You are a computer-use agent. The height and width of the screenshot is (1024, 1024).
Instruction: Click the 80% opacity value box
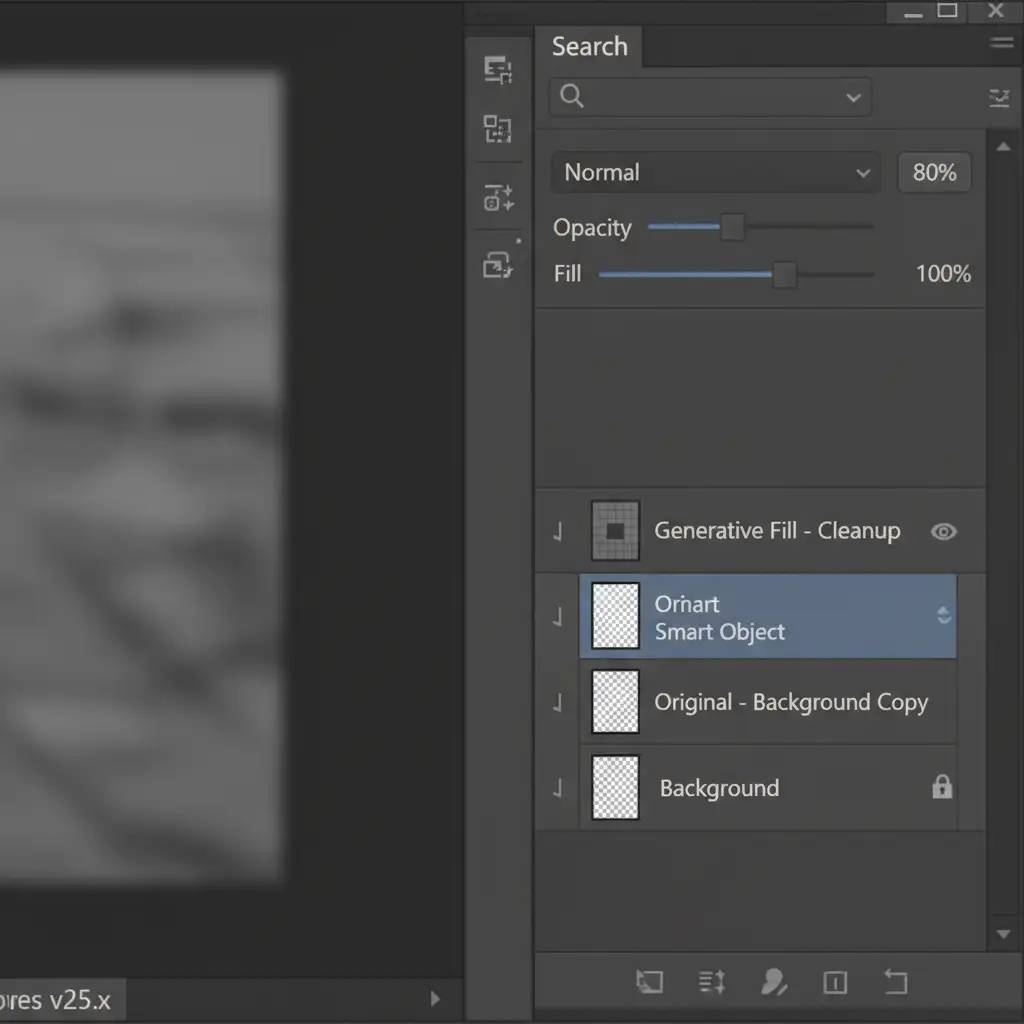[x=934, y=173]
